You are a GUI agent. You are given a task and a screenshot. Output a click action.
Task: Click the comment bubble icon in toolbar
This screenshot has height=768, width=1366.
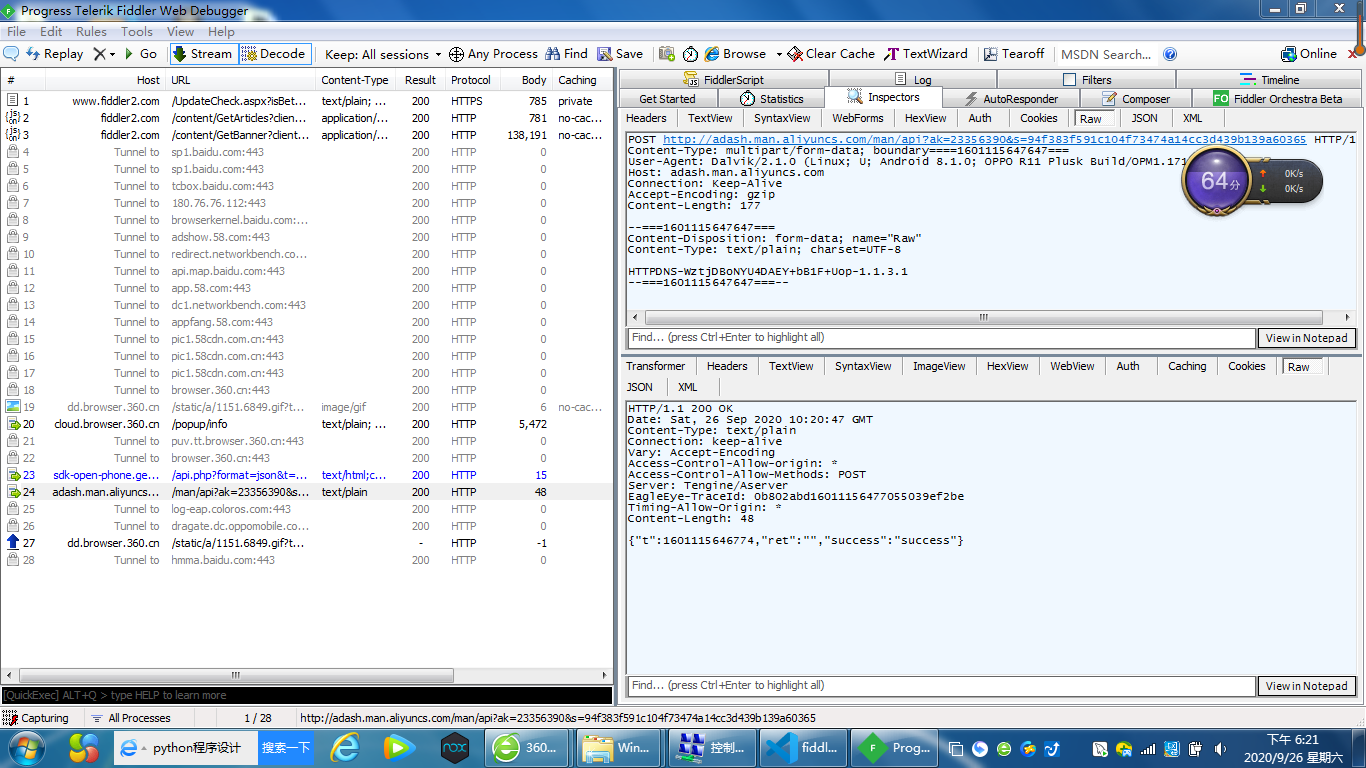point(11,54)
